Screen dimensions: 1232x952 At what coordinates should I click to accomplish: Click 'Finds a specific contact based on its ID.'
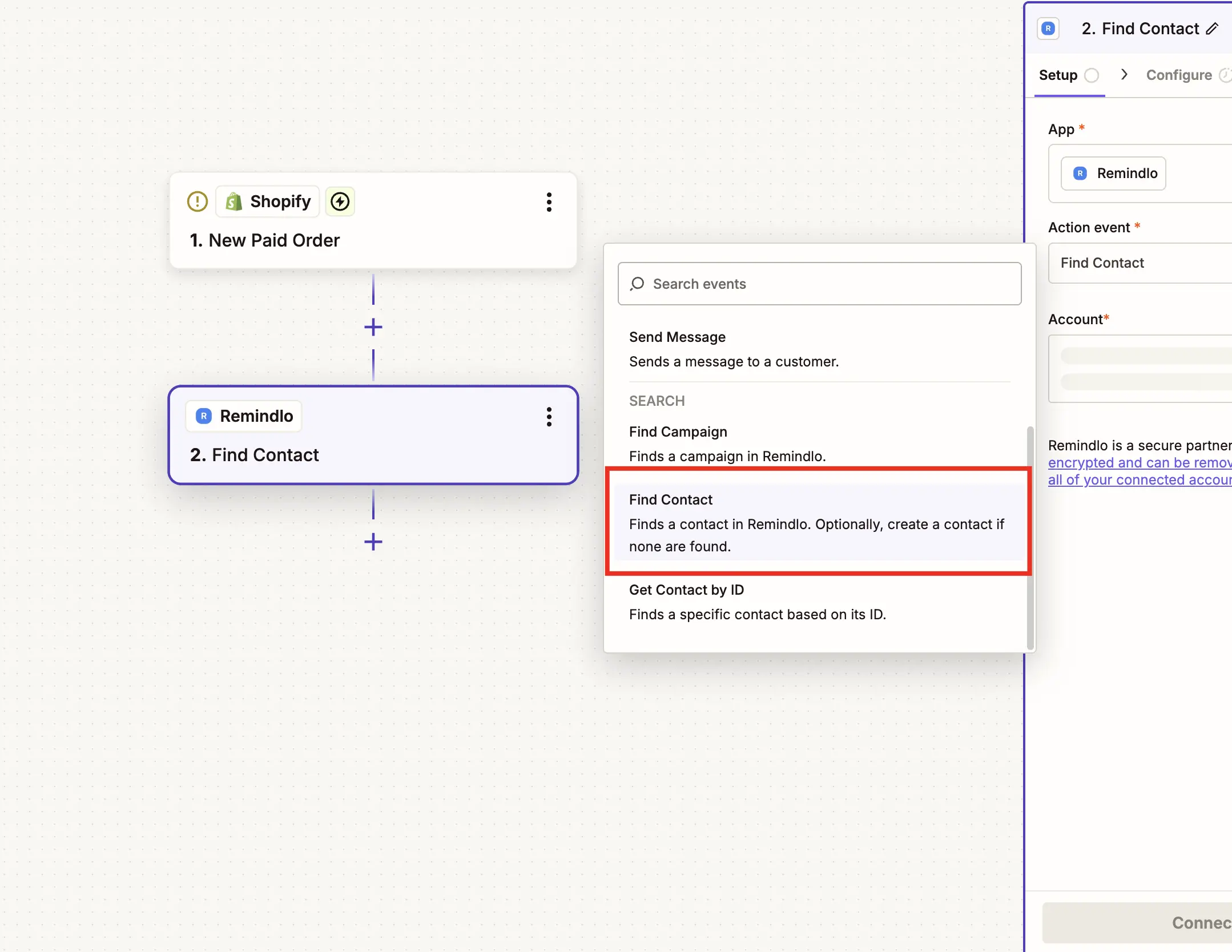click(758, 615)
